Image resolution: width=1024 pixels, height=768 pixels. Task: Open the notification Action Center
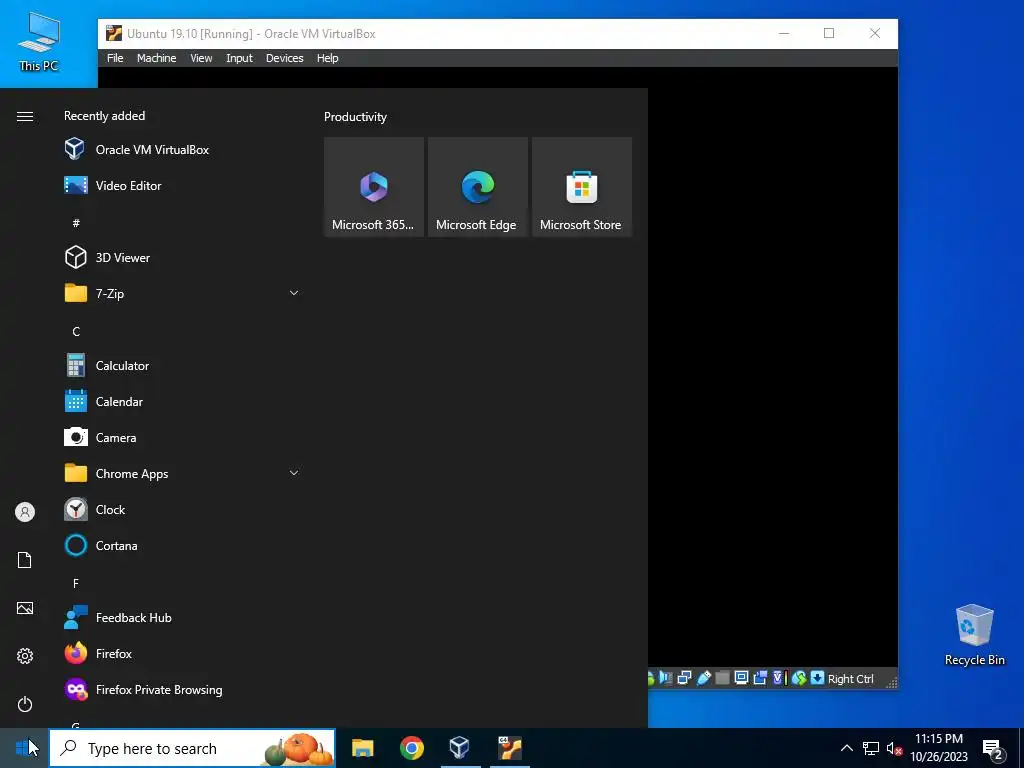[x=993, y=750]
